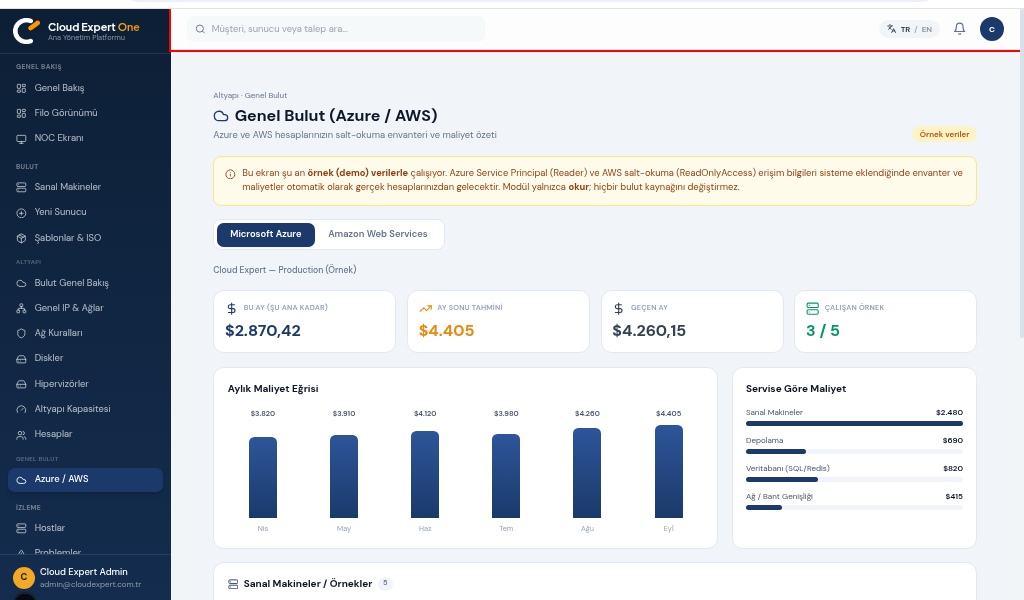
Task: Switch language to EN
Action: (x=927, y=29)
